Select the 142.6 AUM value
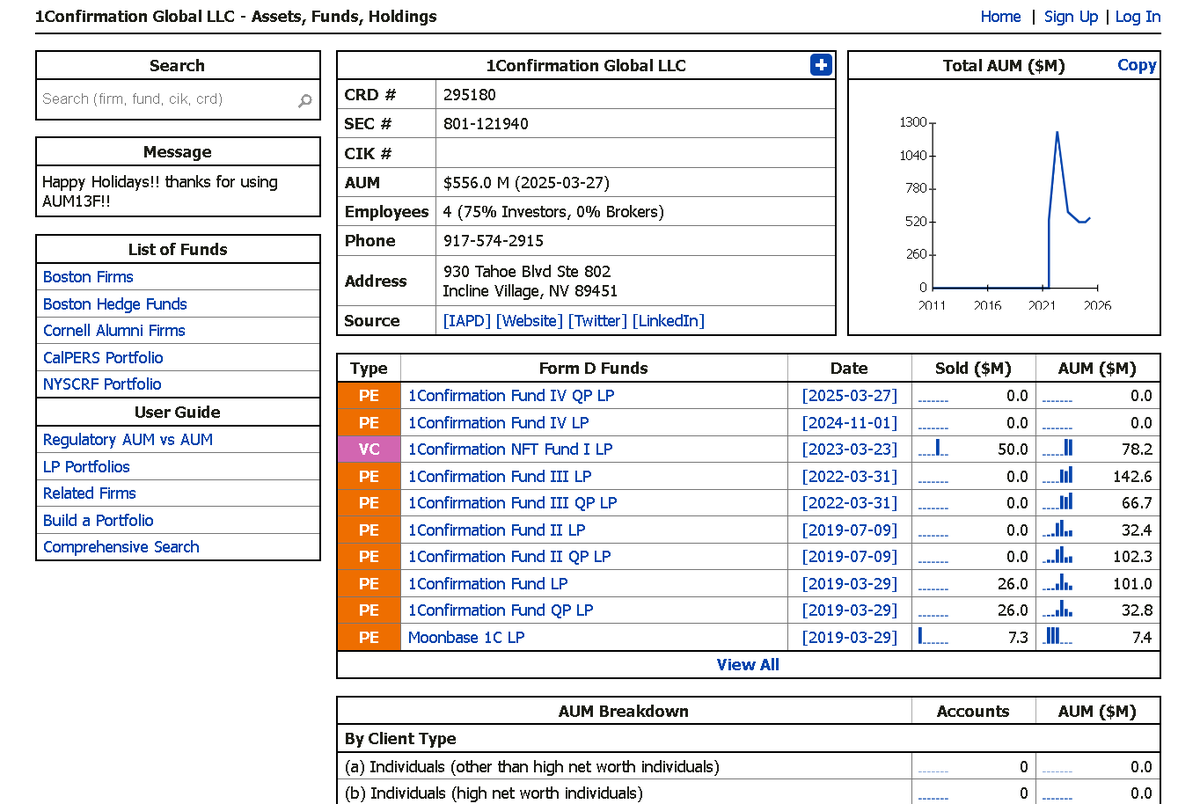 pos(1132,477)
